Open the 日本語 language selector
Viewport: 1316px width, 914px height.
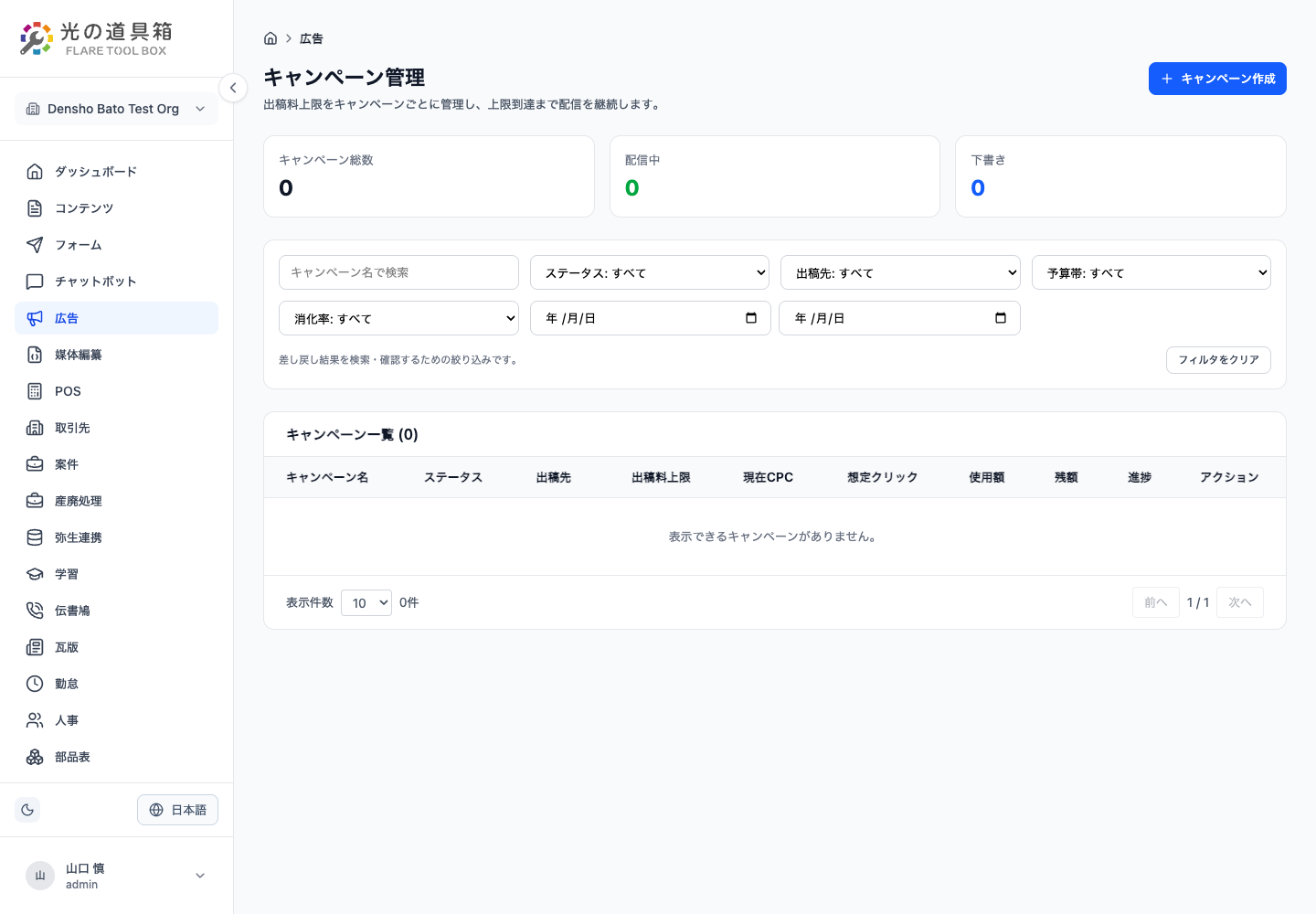coord(177,810)
